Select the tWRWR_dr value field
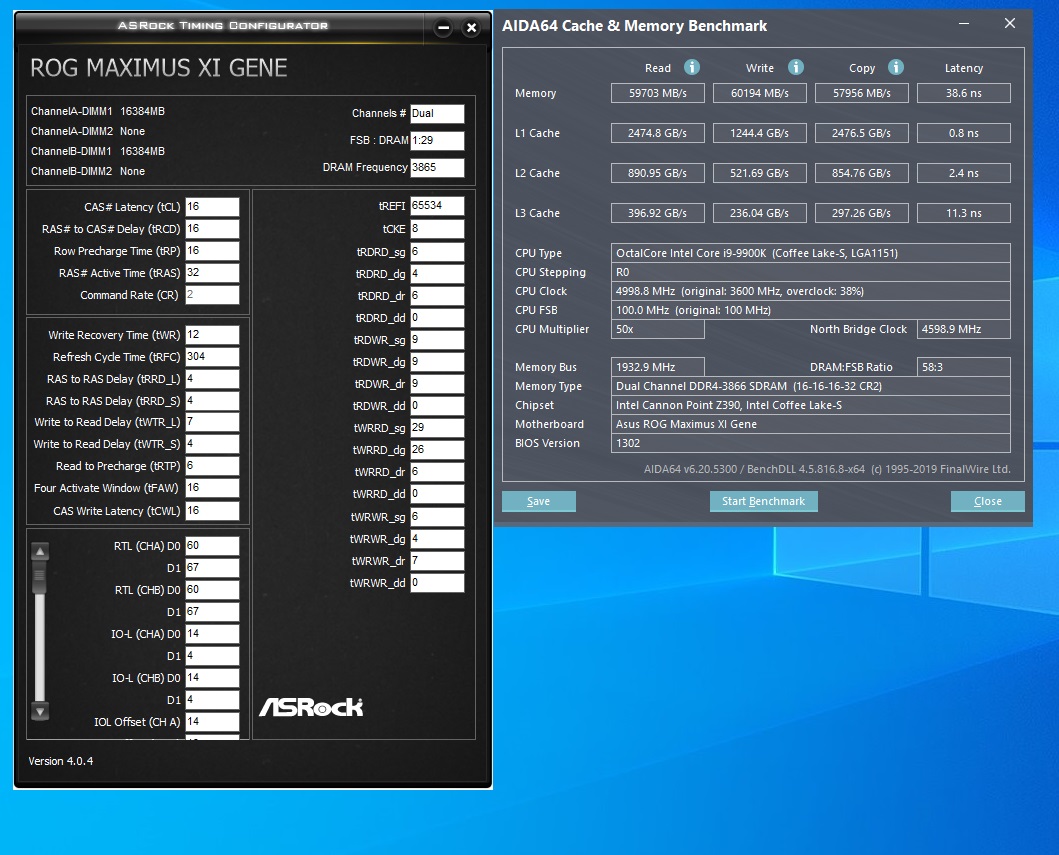1059x855 pixels. 437,561
